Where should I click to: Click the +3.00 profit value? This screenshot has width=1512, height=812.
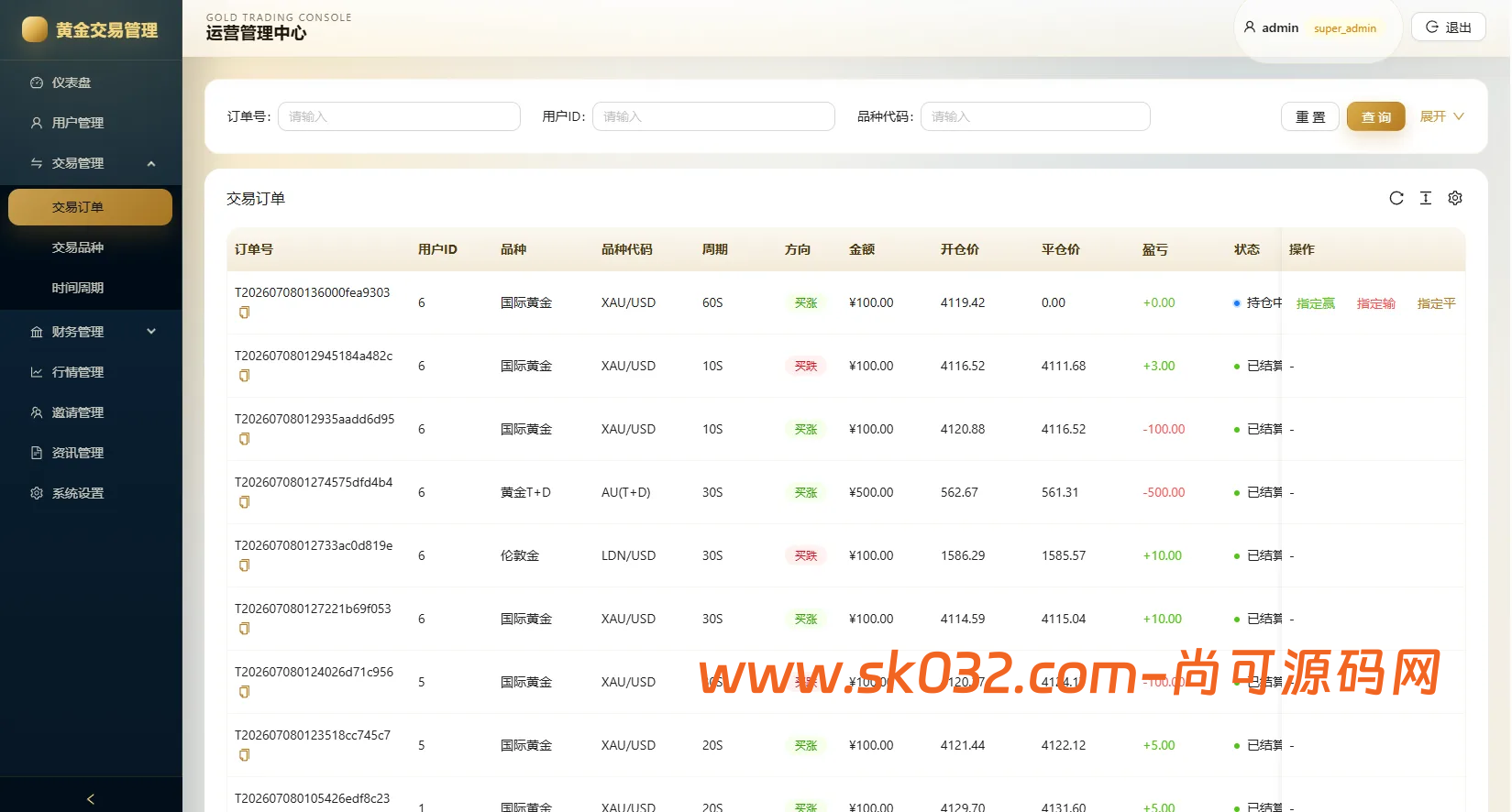pyautogui.click(x=1159, y=366)
